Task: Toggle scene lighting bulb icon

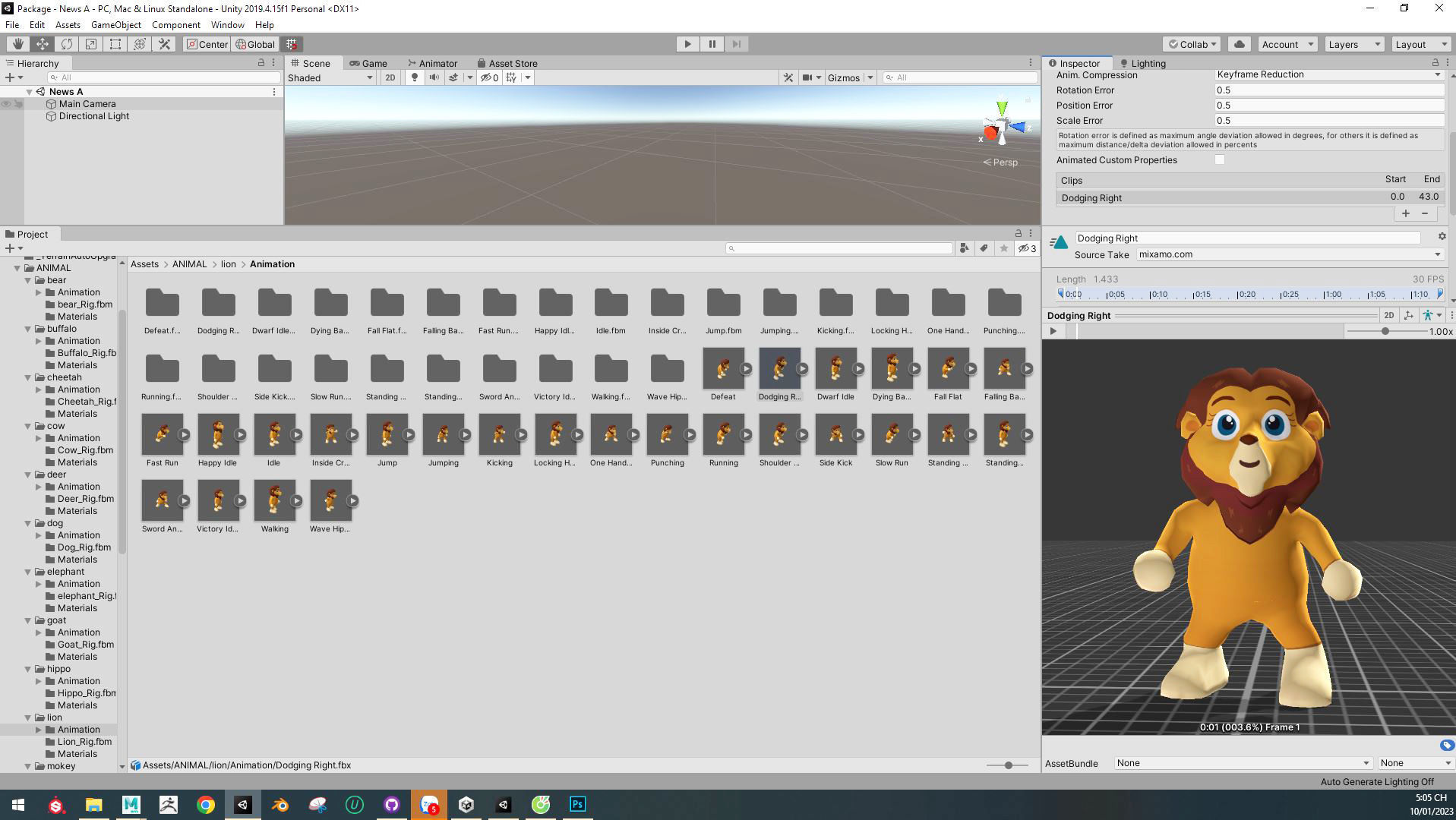Action: [414, 77]
